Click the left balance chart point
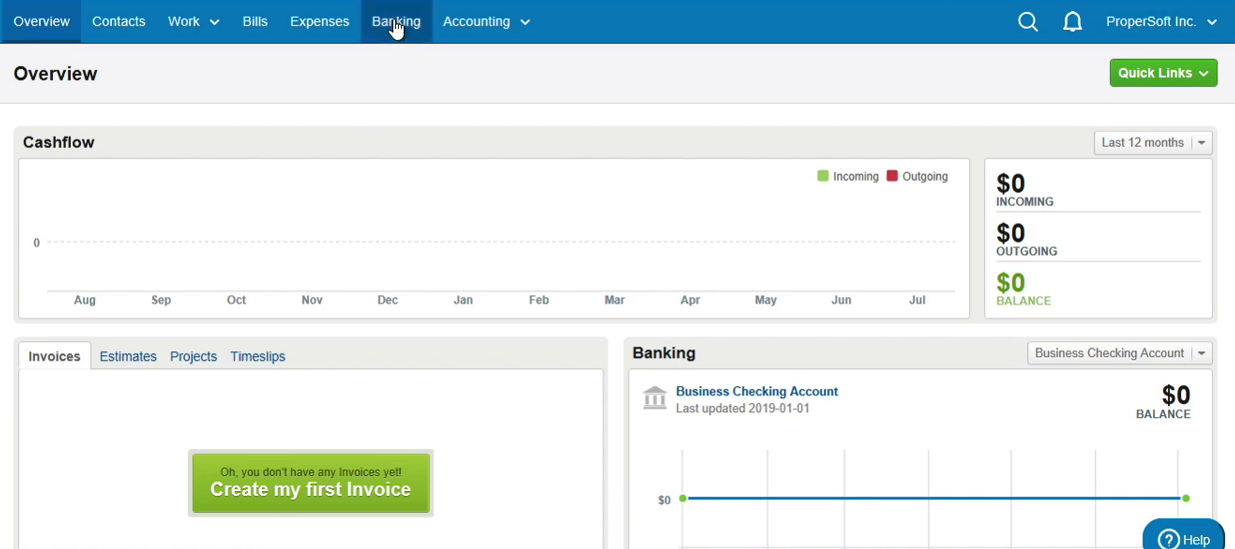 click(683, 498)
